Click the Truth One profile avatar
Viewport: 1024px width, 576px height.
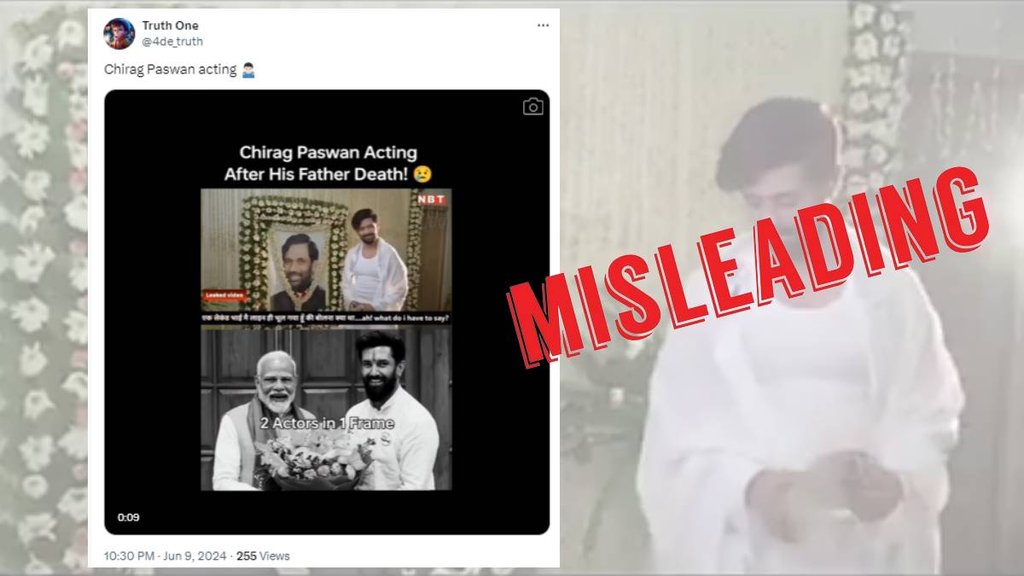tap(119, 33)
